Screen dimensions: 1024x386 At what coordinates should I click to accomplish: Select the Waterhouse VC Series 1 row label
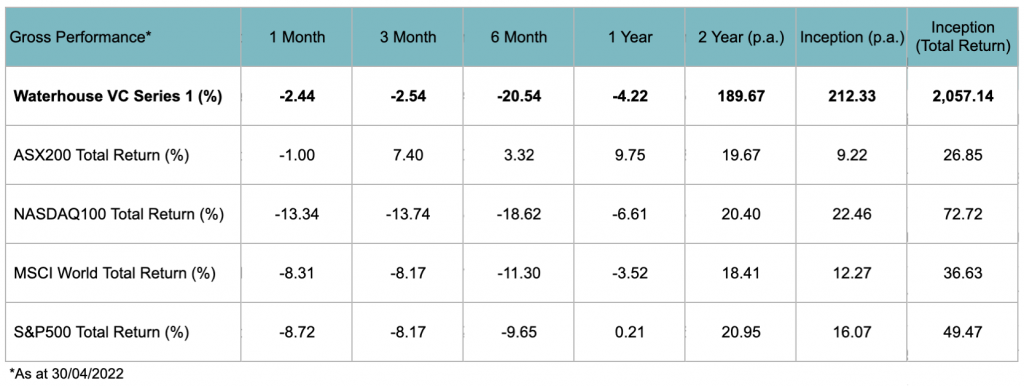pyautogui.click(x=116, y=96)
